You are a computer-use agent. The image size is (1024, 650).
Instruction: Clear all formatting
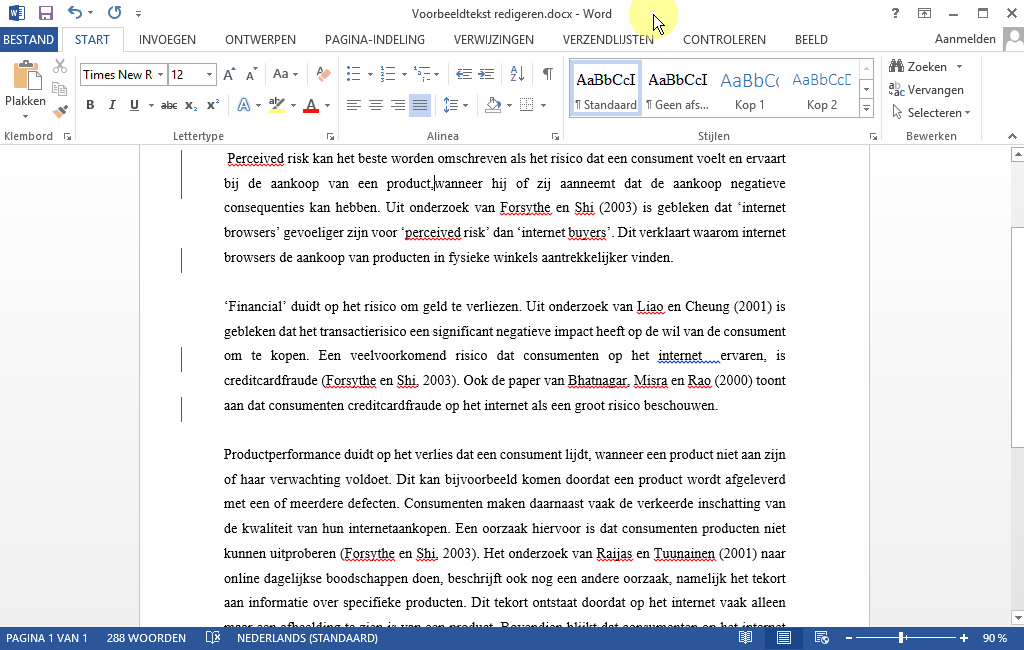323,74
